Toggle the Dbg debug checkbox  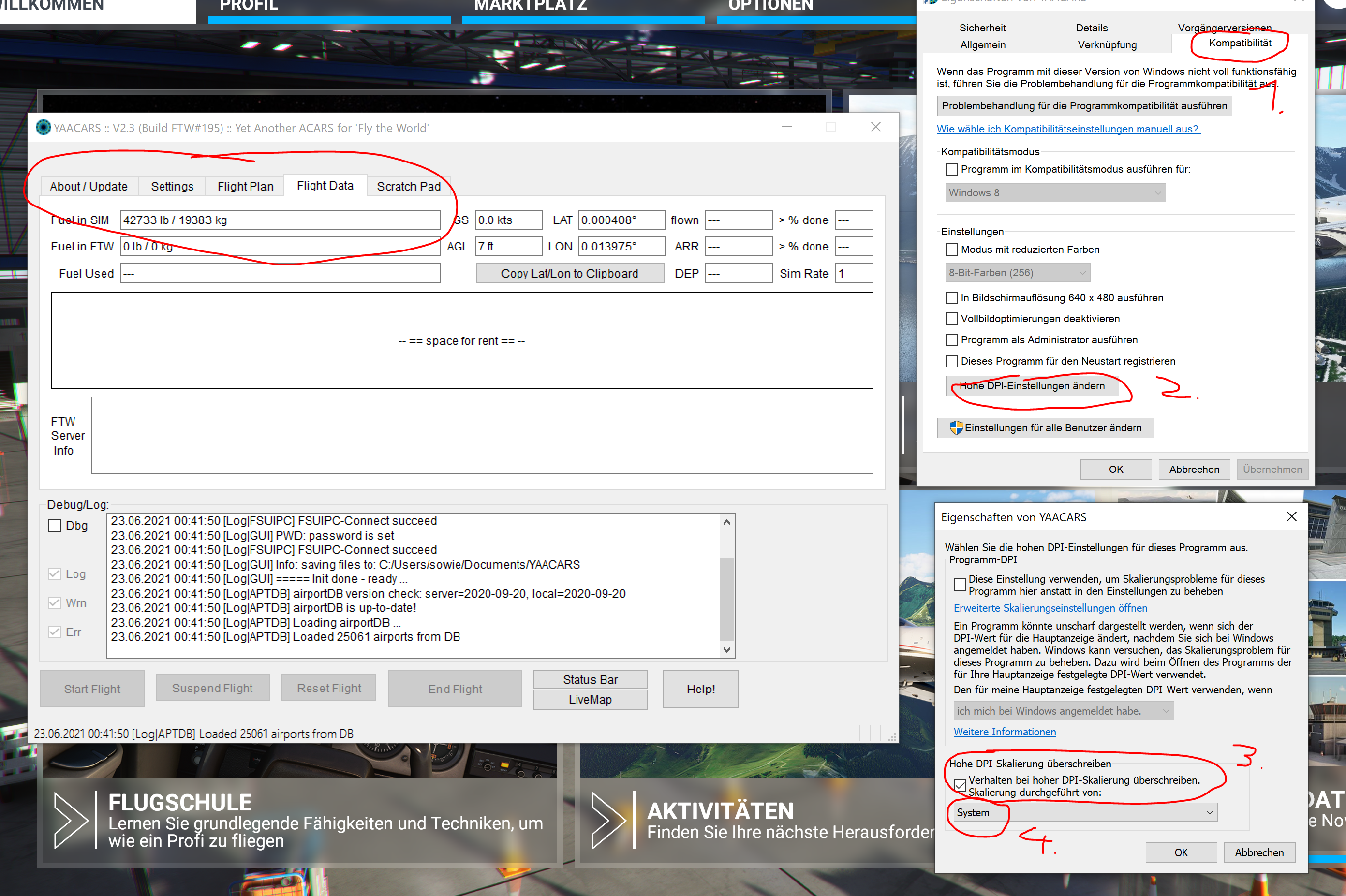55,526
